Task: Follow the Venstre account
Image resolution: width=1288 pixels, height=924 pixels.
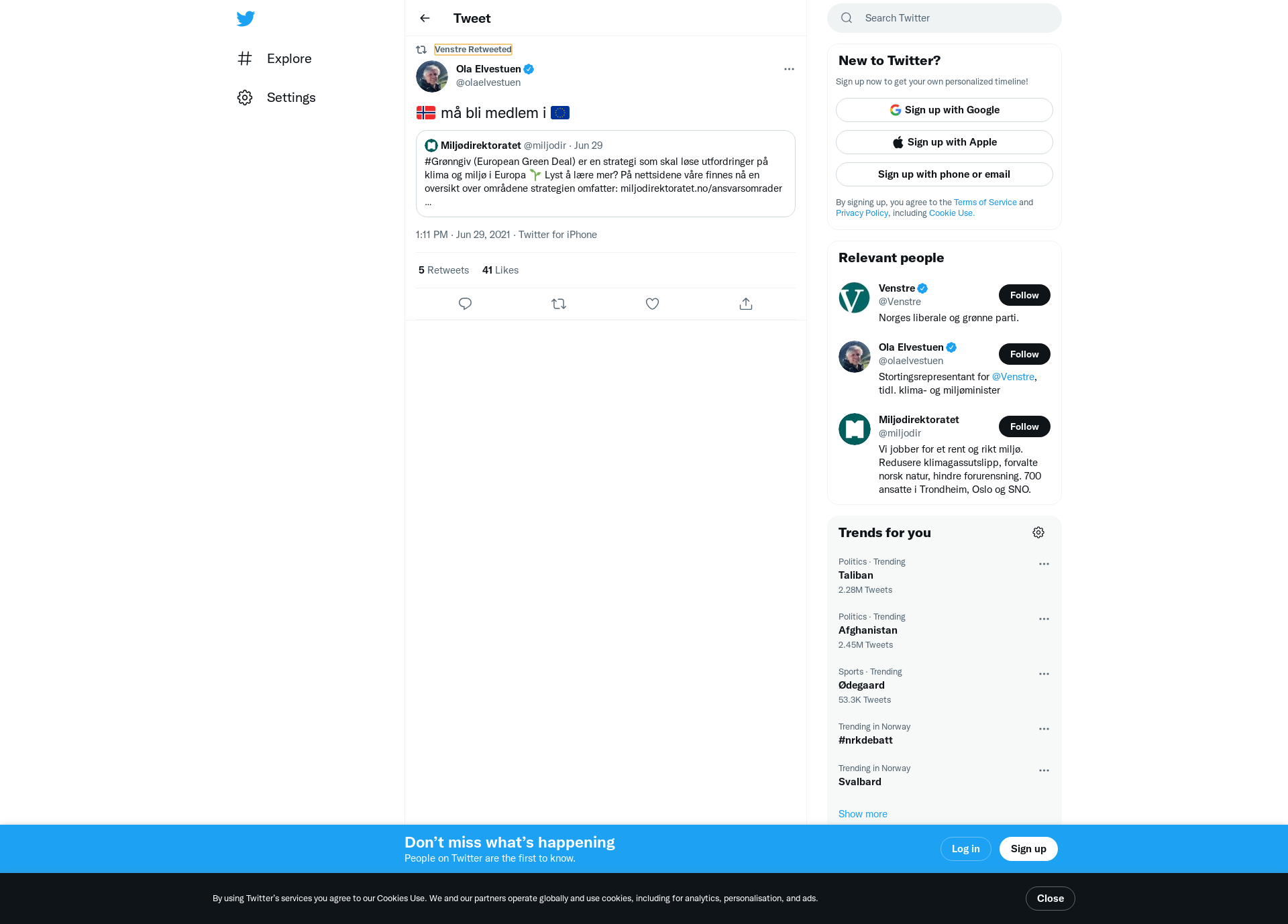Action: (1024, 295)
